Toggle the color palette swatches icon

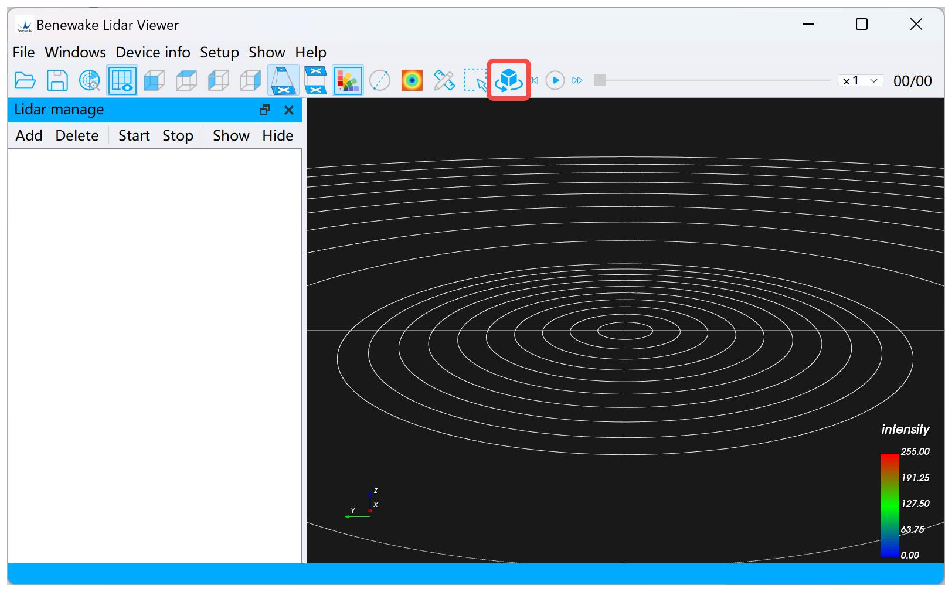click(348, 80)
